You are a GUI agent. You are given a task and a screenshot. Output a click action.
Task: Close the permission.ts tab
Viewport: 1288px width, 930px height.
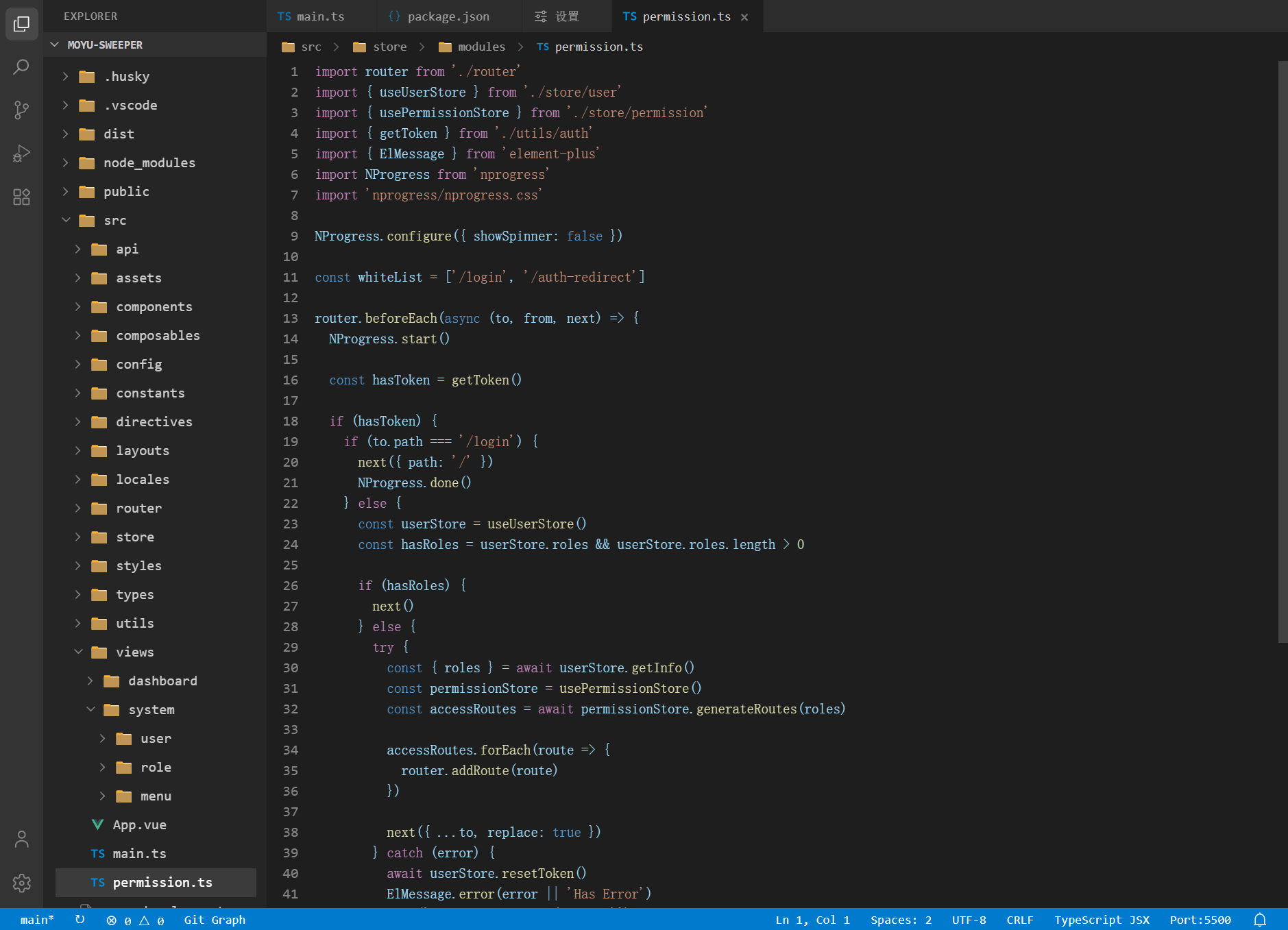click(x=744, y=17)
